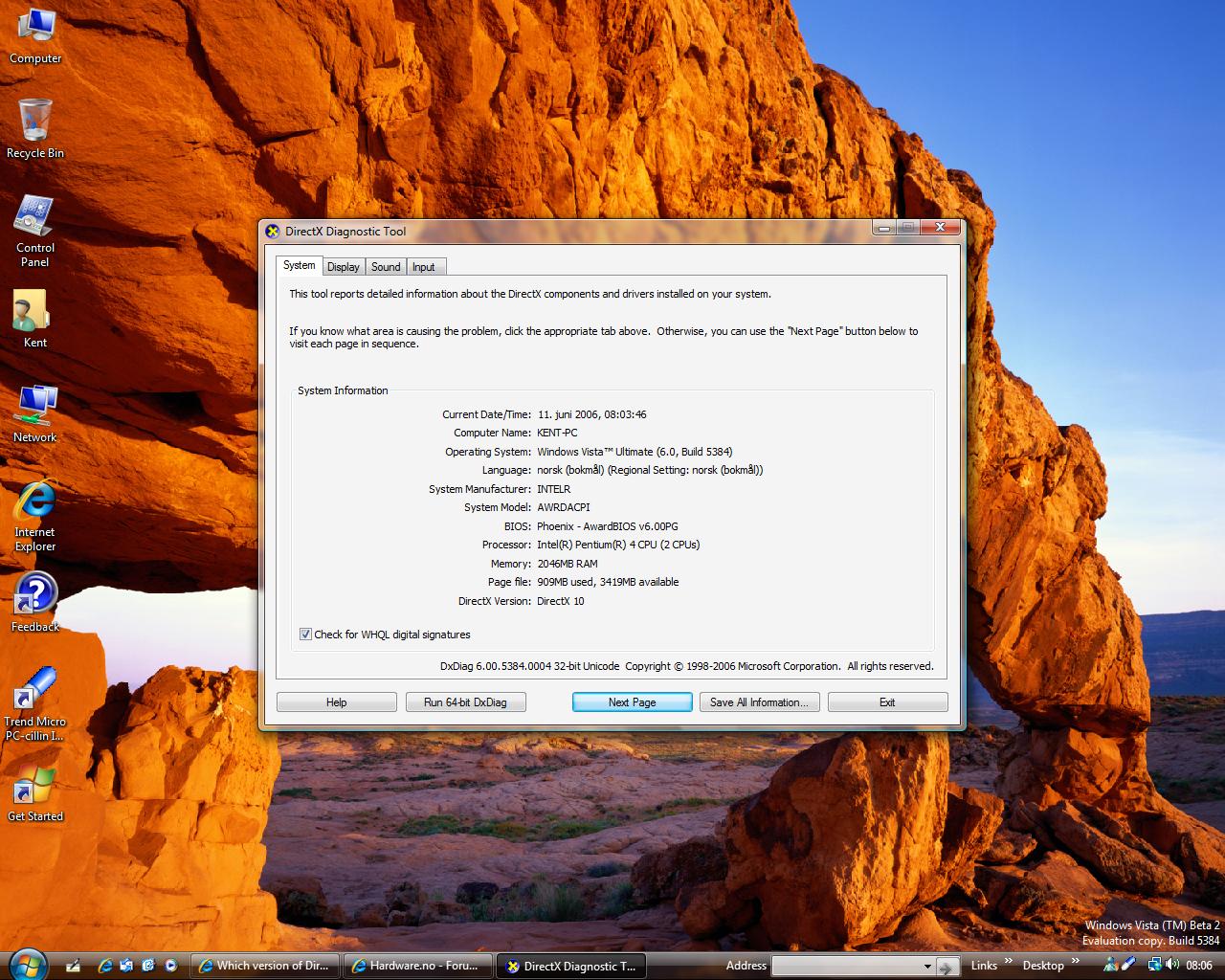Minimize the DirectX Diagnostic Tool window
Screen dimensions: 1225x980
(882, 227)
